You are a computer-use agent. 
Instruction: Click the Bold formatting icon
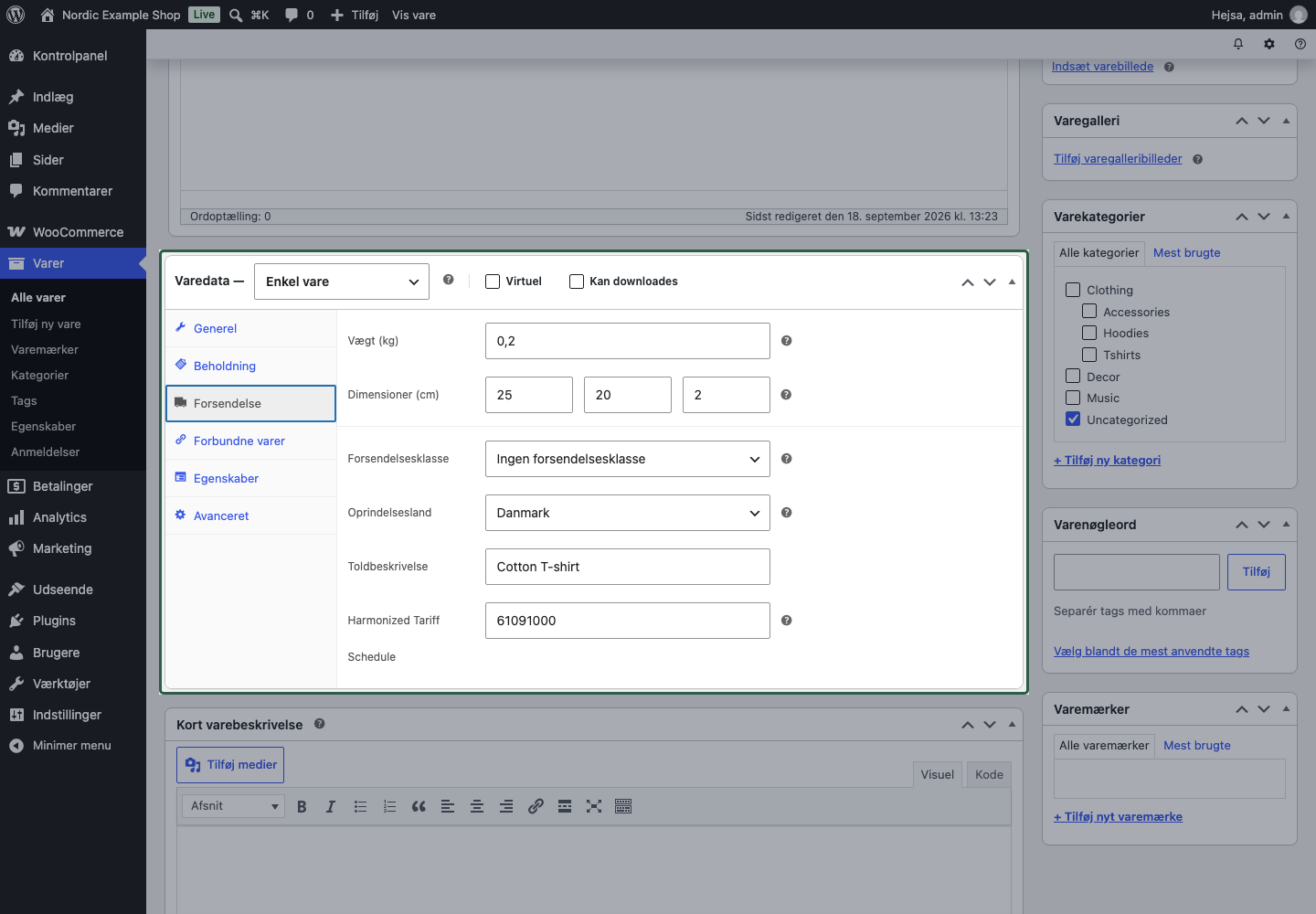point(302,806)
